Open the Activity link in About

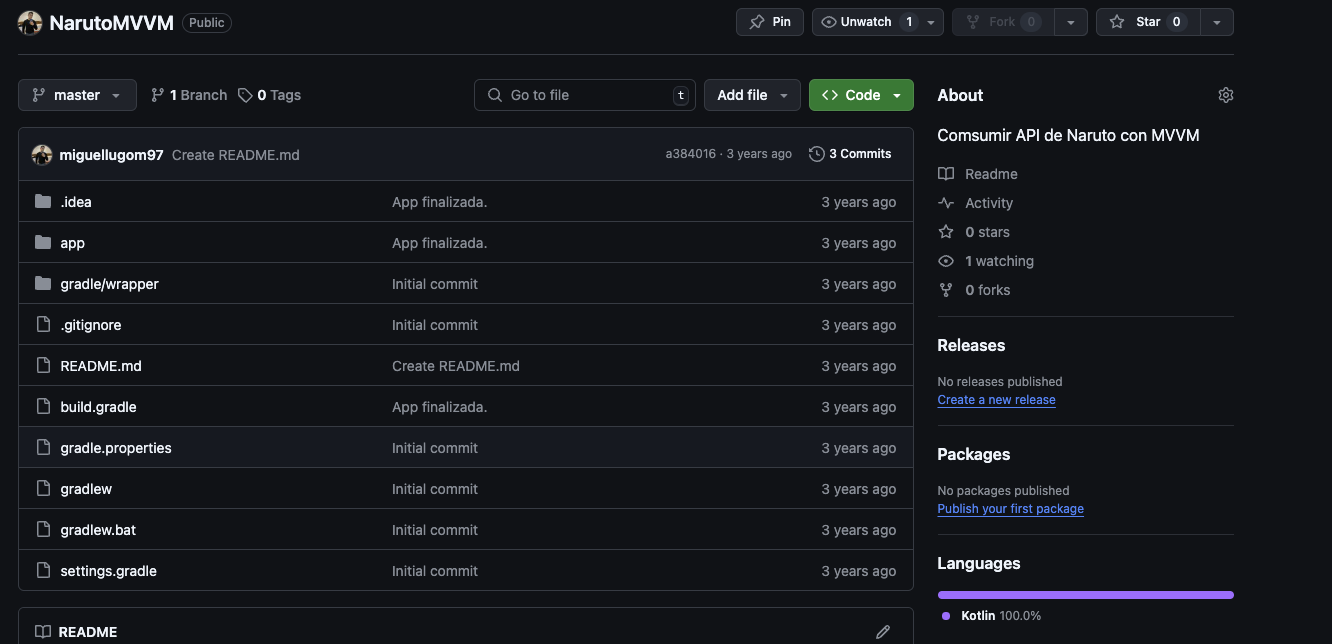976,203
